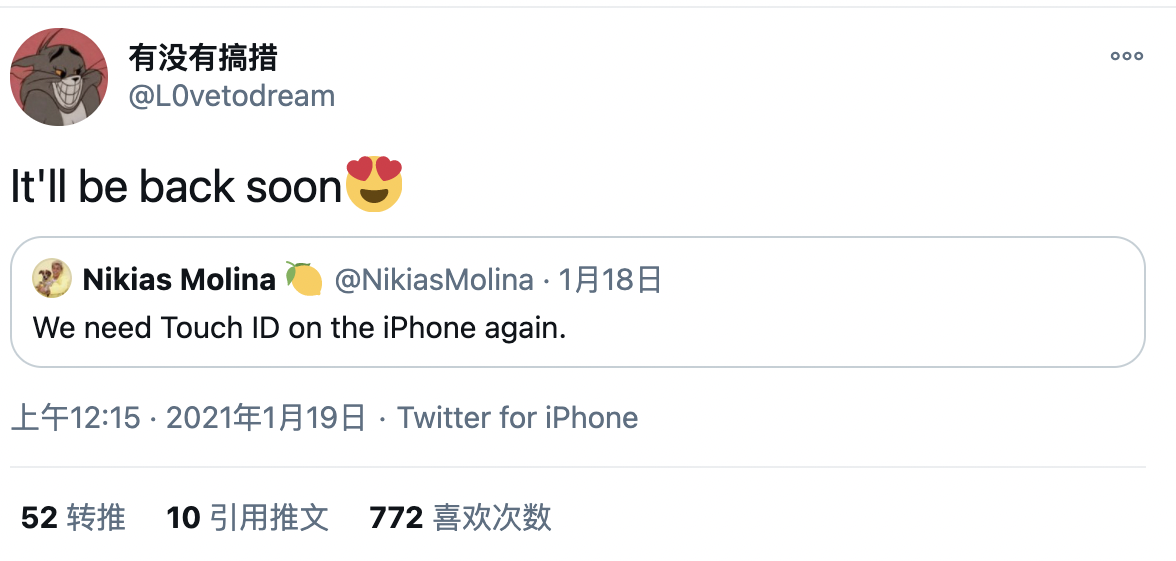Open the Nikias Molina name in quoted tweet

179,280
